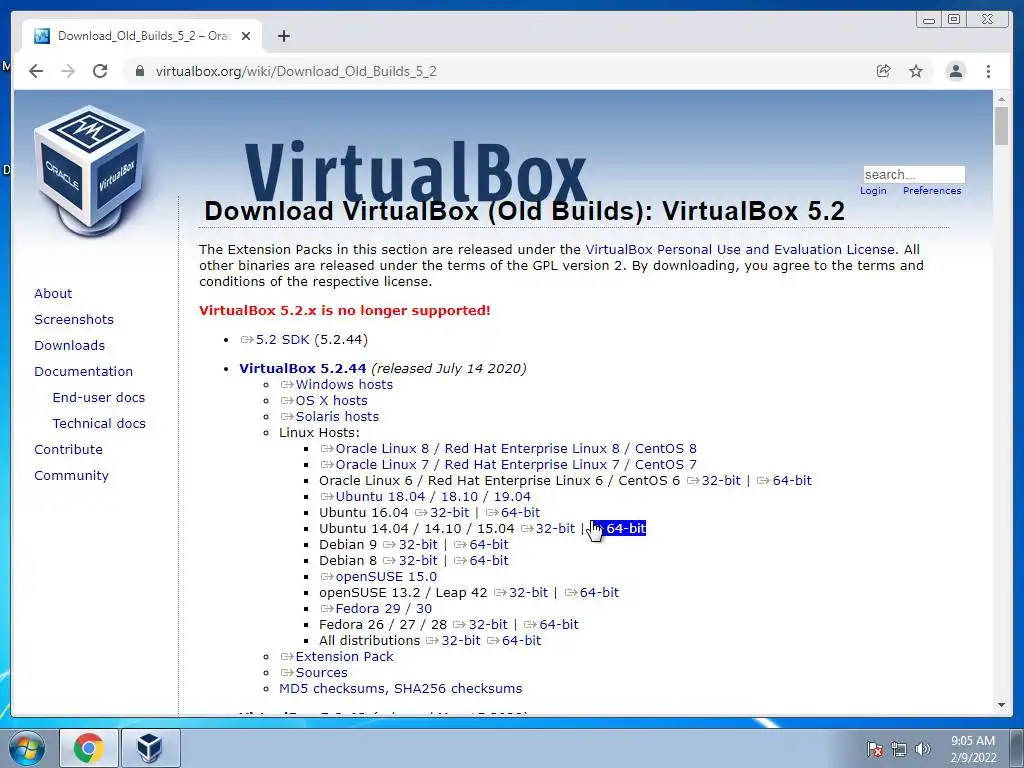Image resolution: width=1024 pixels, height=768 pixels.
Task: Download OS X hosts build
Action: (x=324, y=400)
